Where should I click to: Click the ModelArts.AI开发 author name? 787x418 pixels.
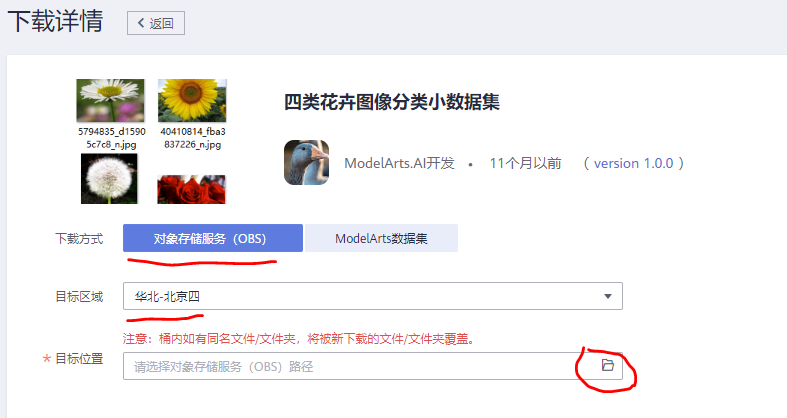click(400, 163)
